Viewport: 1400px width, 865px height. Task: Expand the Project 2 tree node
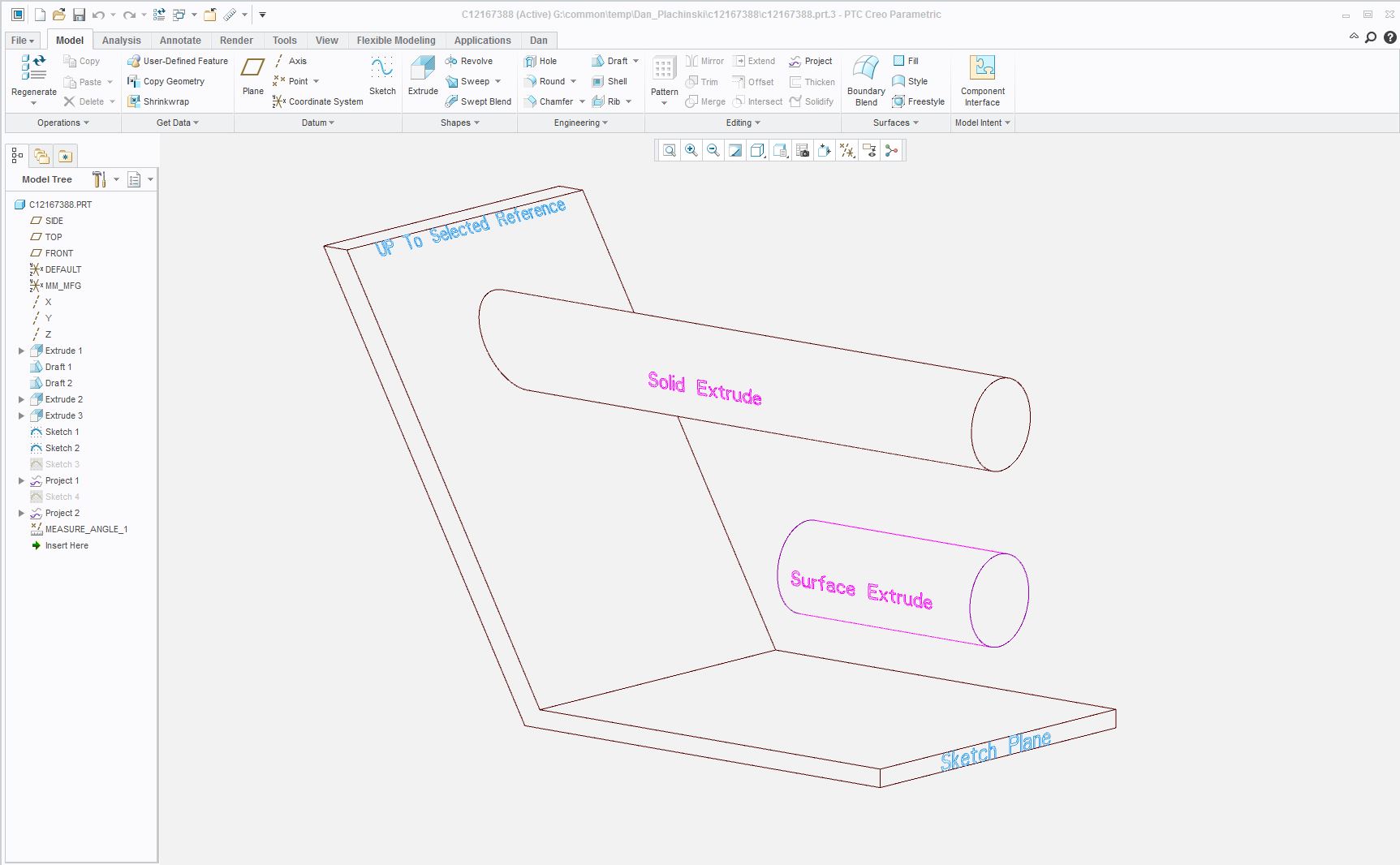click(21, 513)
